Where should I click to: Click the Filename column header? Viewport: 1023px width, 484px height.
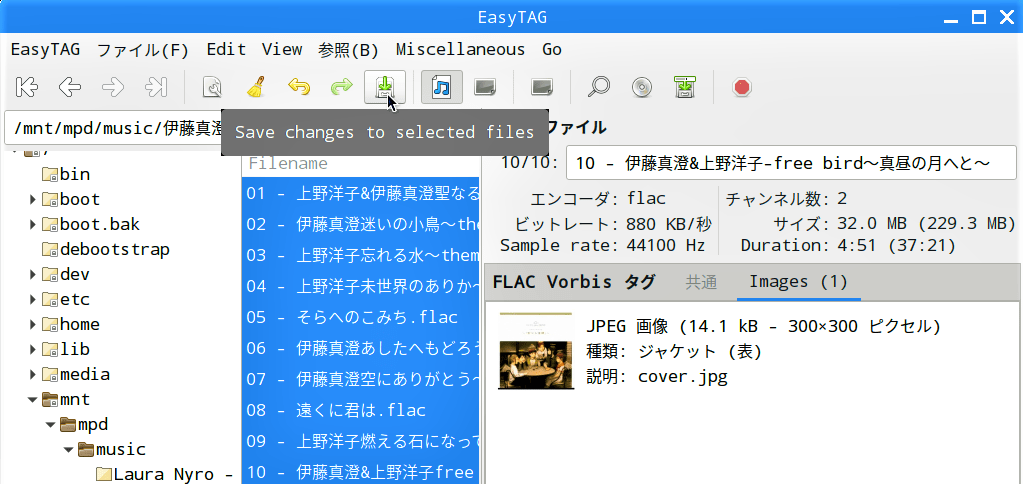click(x=361, y=164)
